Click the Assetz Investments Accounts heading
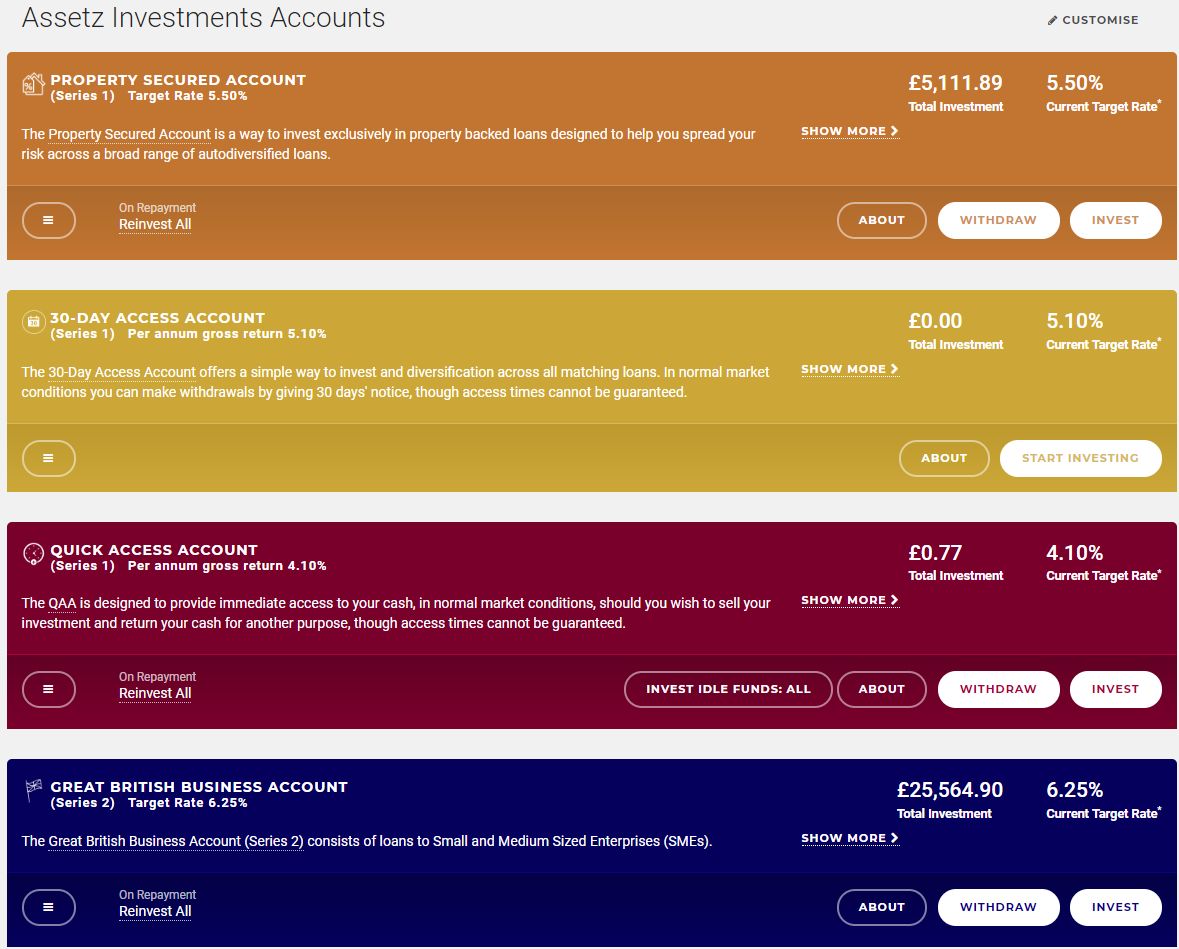Image resolution: width=1179 pixels, height=949 pixels. point(203,17)
